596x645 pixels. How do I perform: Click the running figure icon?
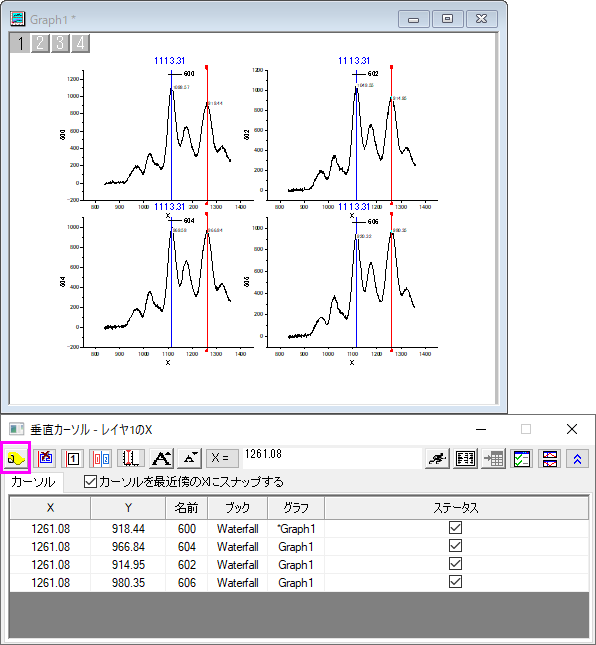[437, 458]
